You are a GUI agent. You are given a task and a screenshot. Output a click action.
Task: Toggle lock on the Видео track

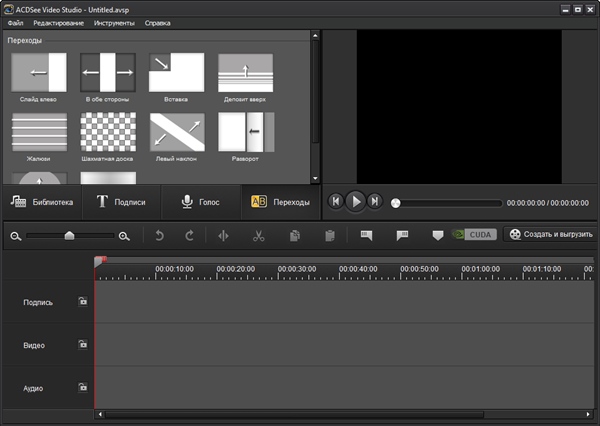pyautogui.click(x=83, y=344)
